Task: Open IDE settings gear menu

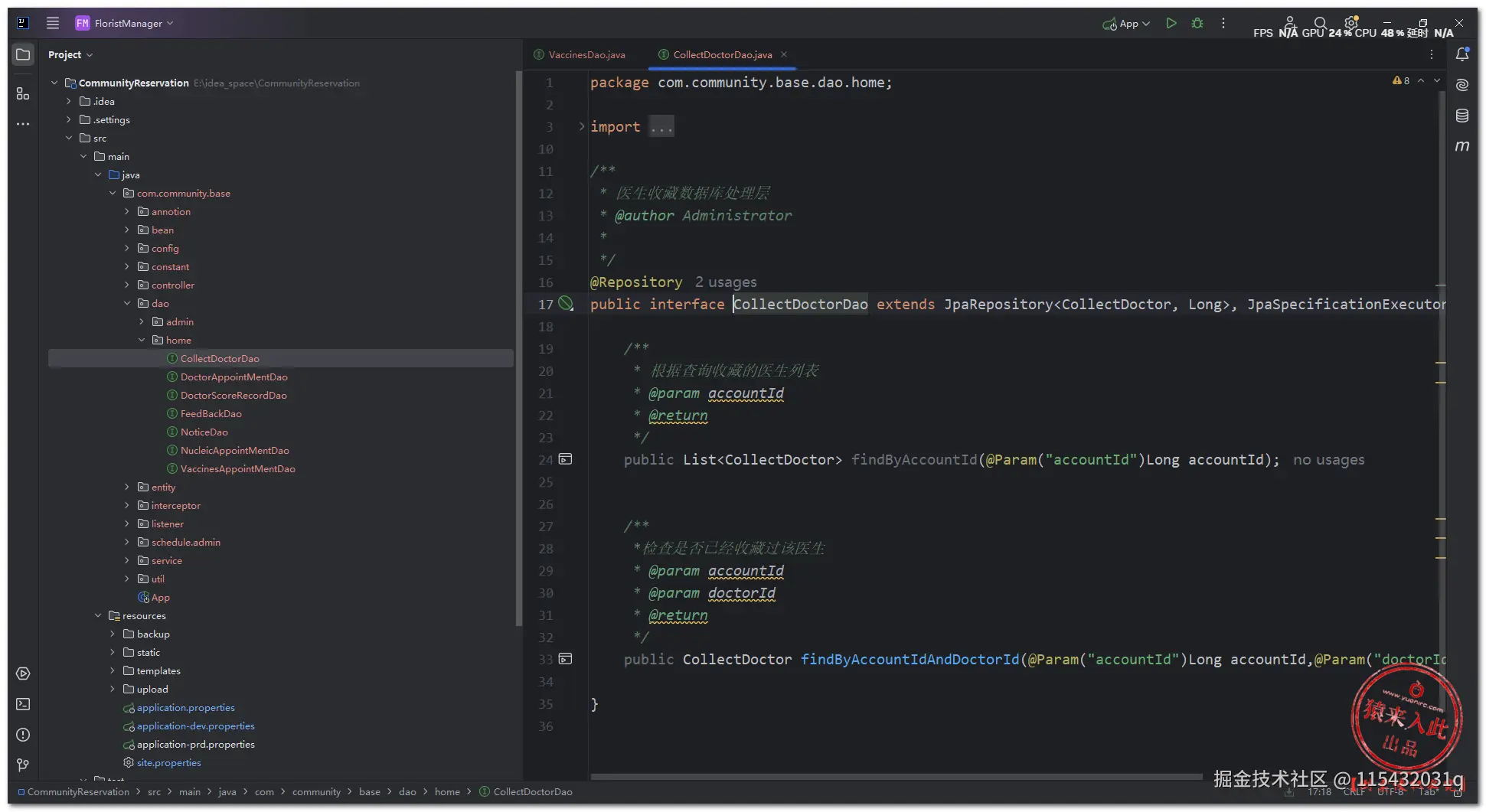Action: pos(1351,23)
